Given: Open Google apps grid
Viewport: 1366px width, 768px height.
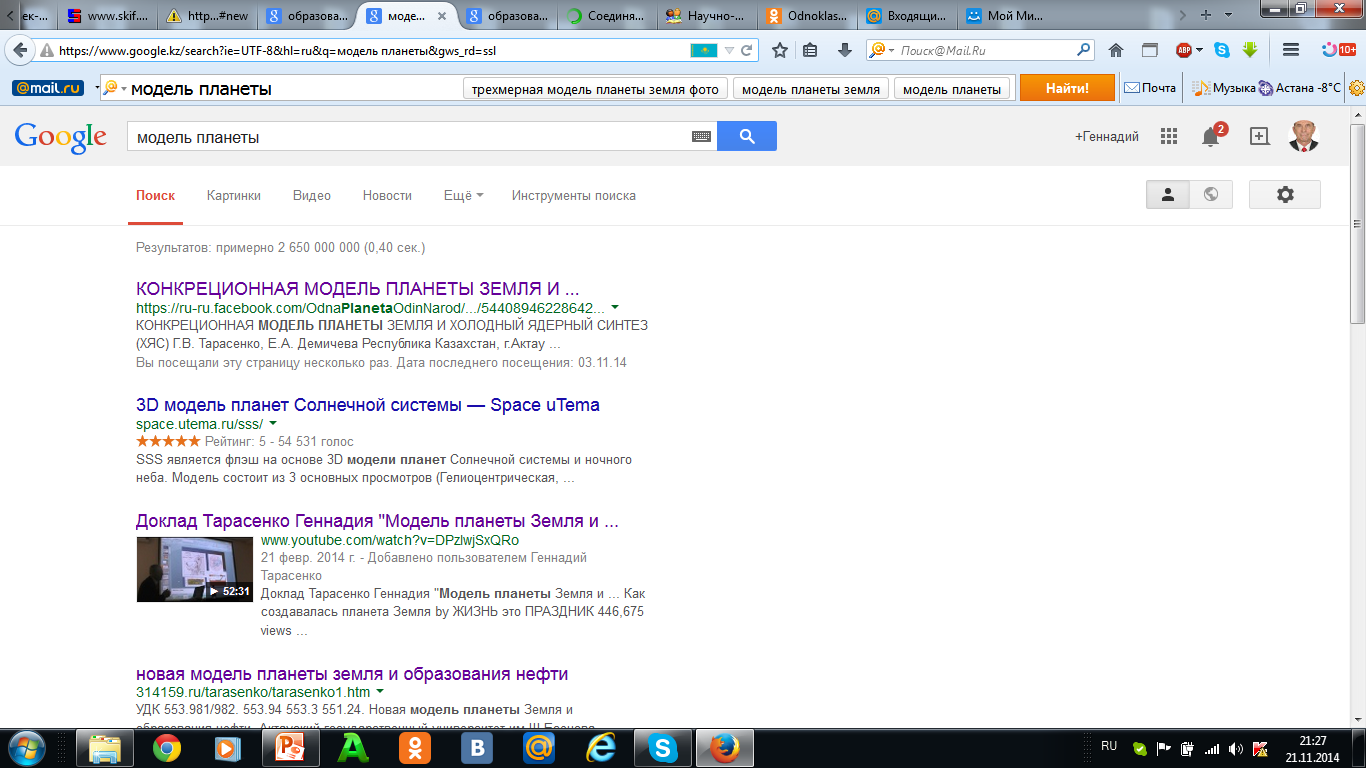Looking at the screenshot, I should coord(1168,137).
